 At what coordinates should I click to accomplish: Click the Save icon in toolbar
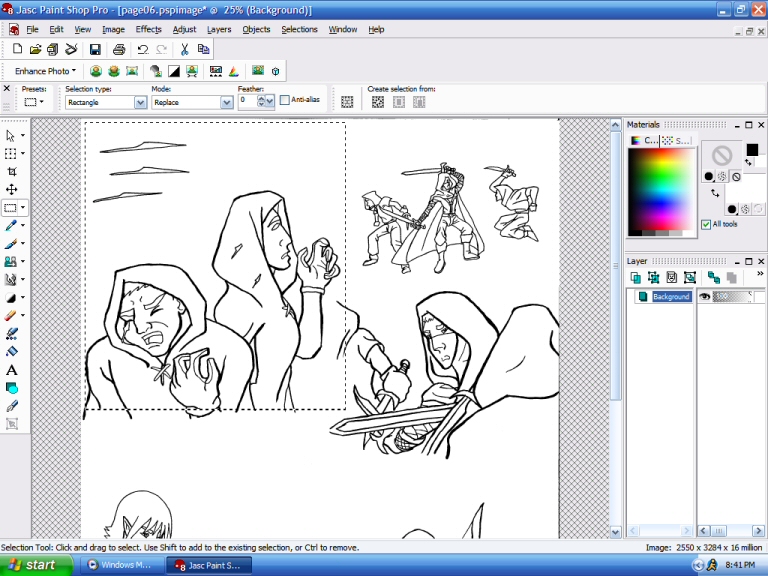click(95, 49)
